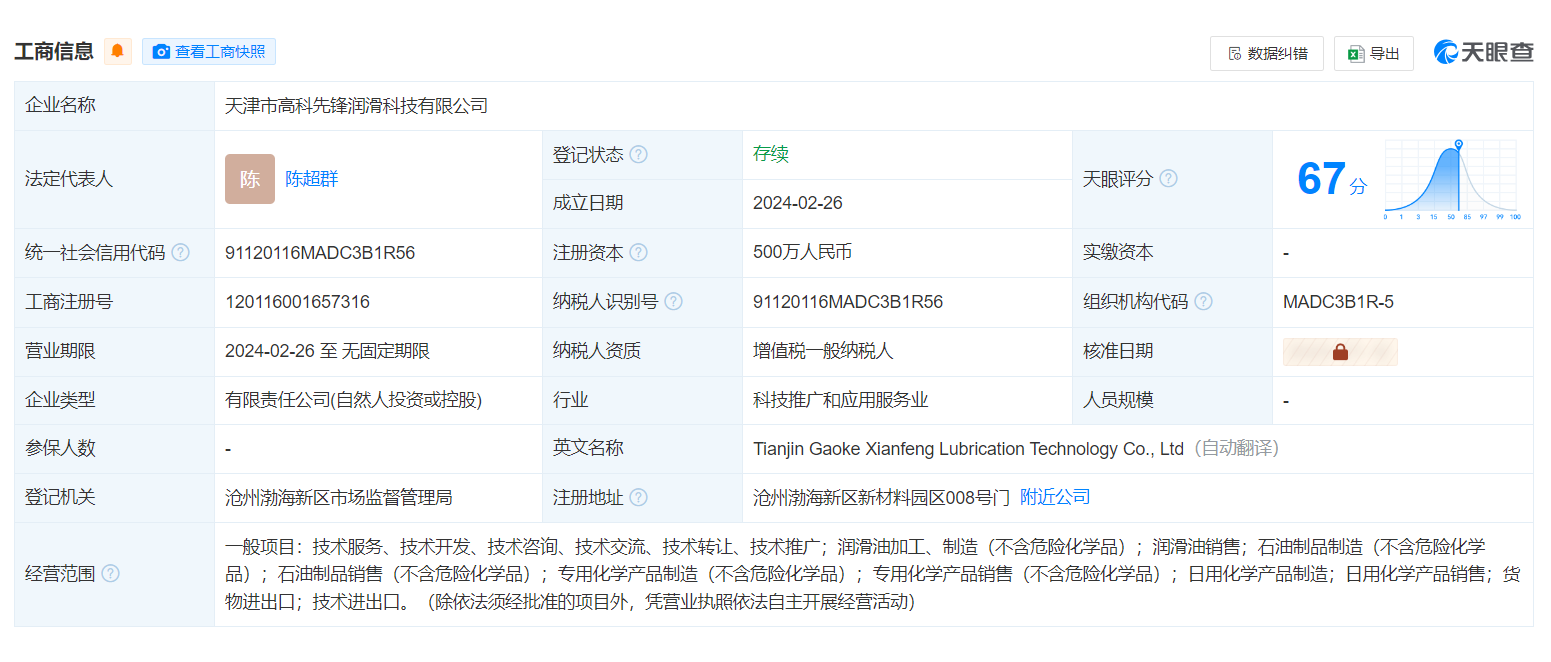The width and height of the screenshot is (1551, 662).
Task: Click registration authority 沧州渤海新区市场监督管理局
Action: pos(339,497)
